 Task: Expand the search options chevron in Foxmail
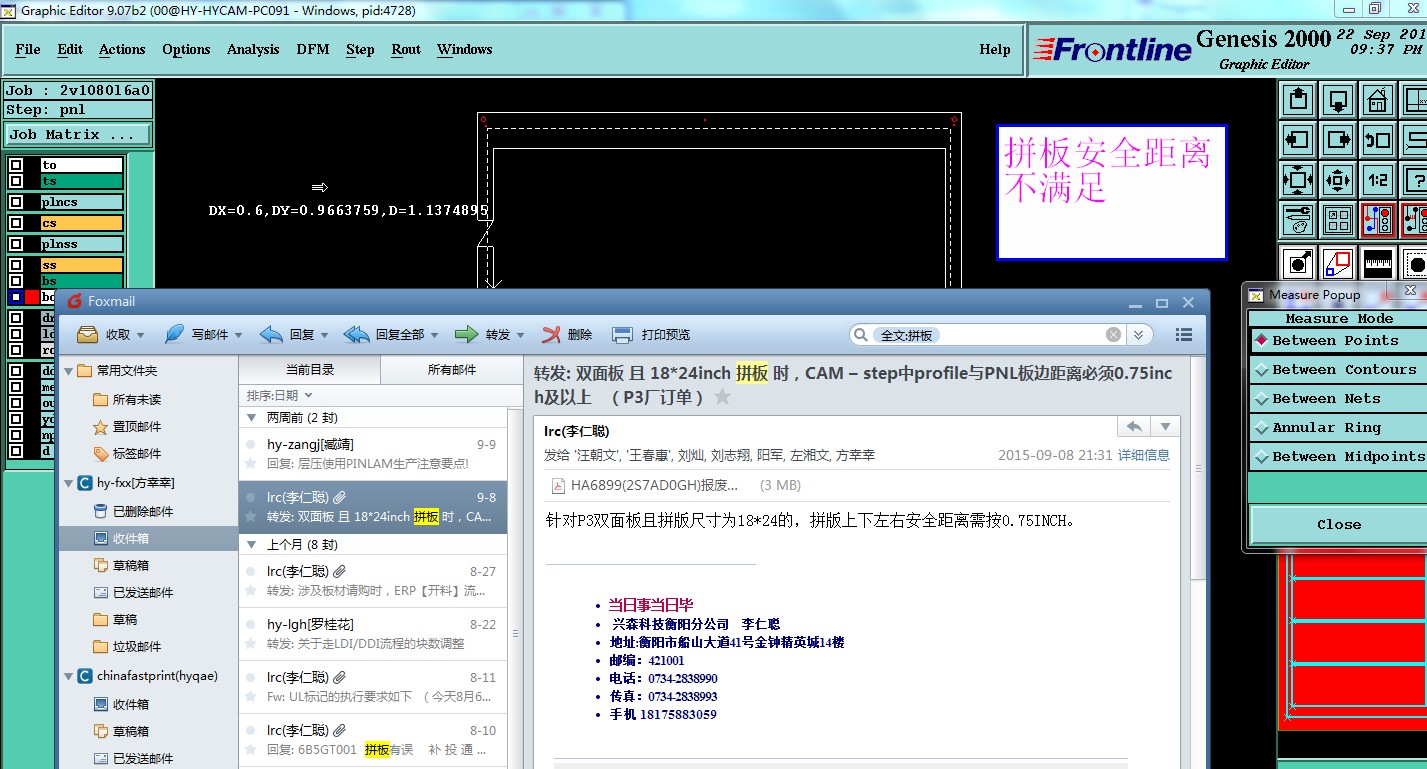pos(1137,335)
